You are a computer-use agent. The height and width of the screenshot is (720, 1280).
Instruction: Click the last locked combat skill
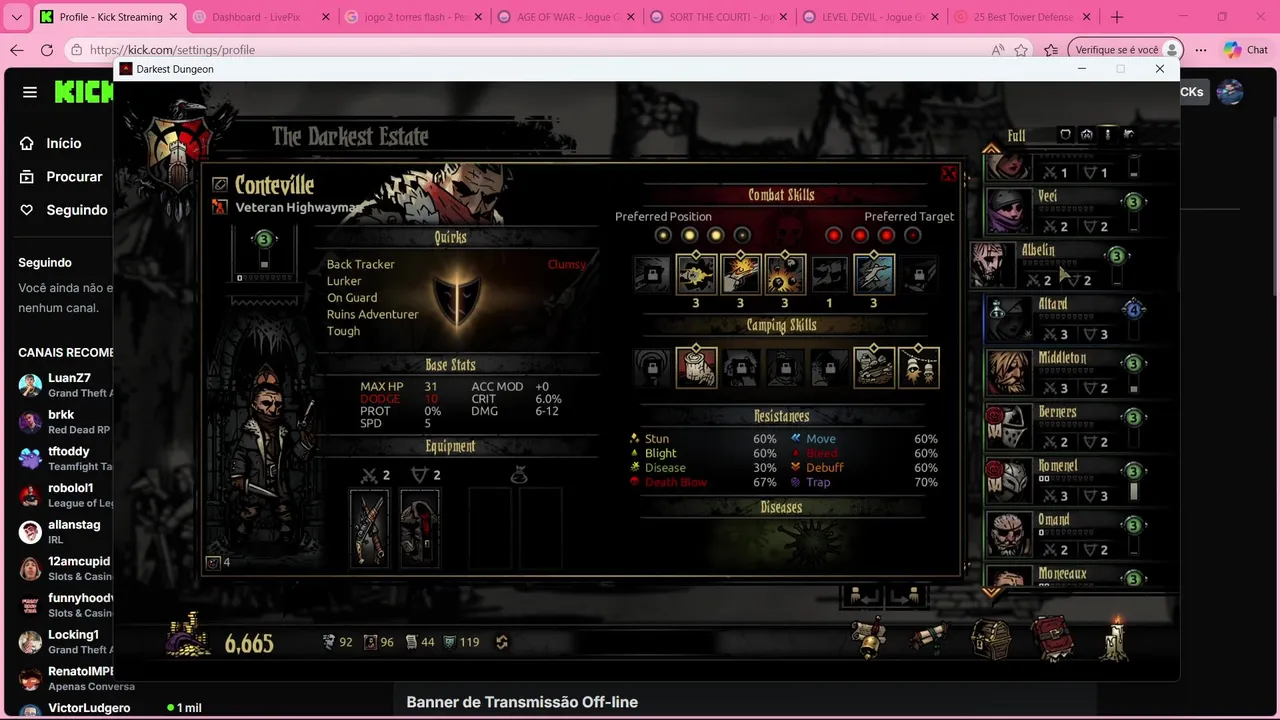(x=918, y=274)
